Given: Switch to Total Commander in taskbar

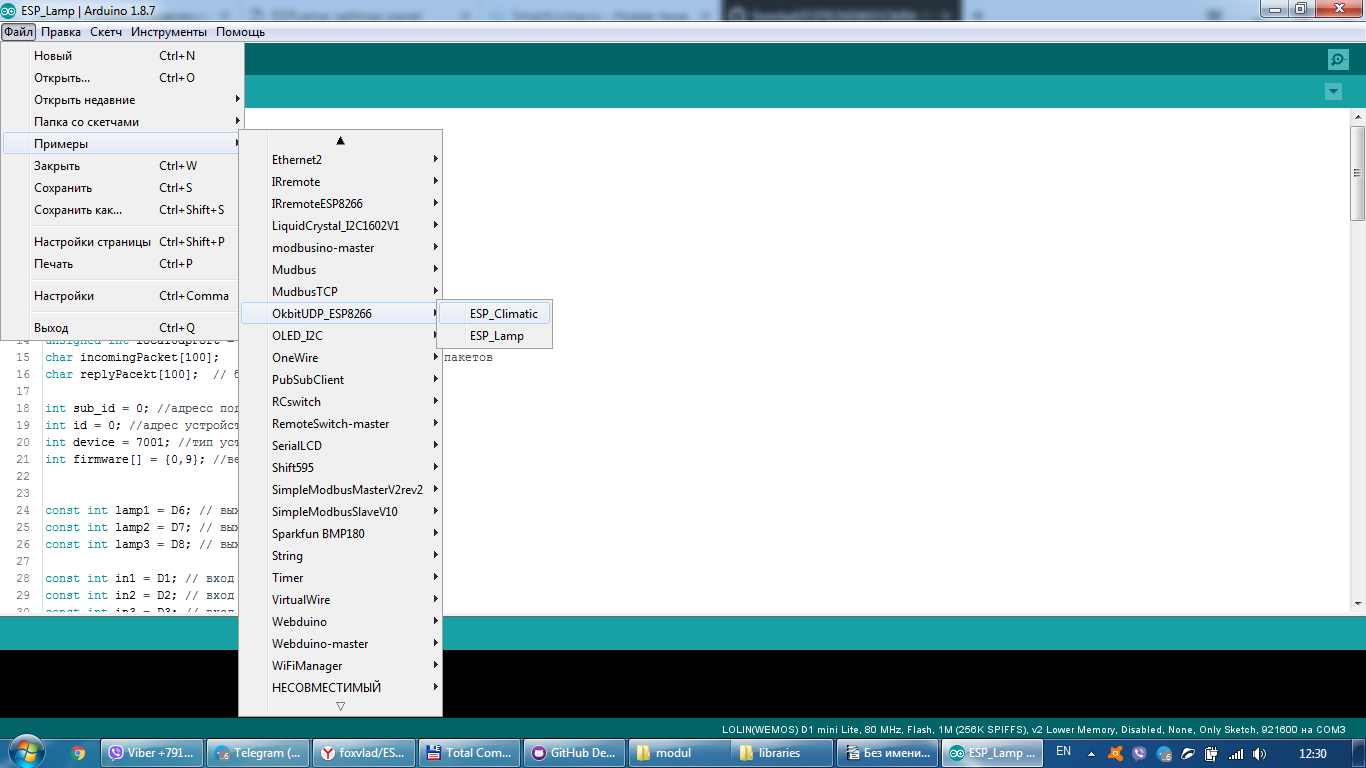Looking at the screenshot, I should (470, 753).
